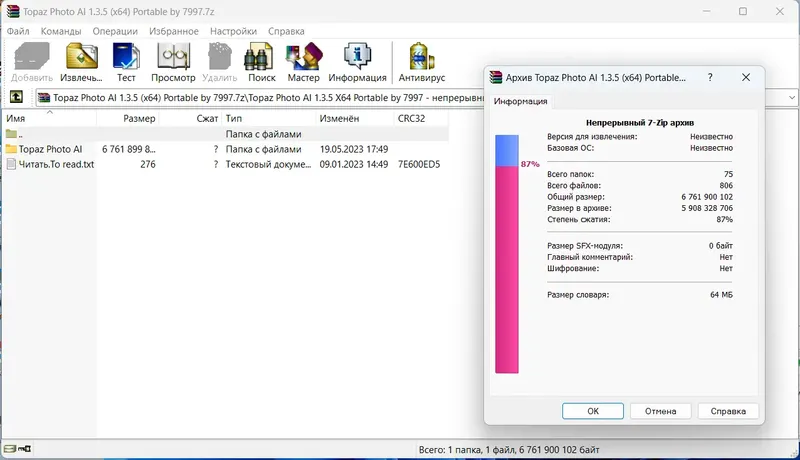Image resolution: width=800 pixels, height=460 pixels.
Task: Select the Информация tab in dialog
Action: (520, 101)
